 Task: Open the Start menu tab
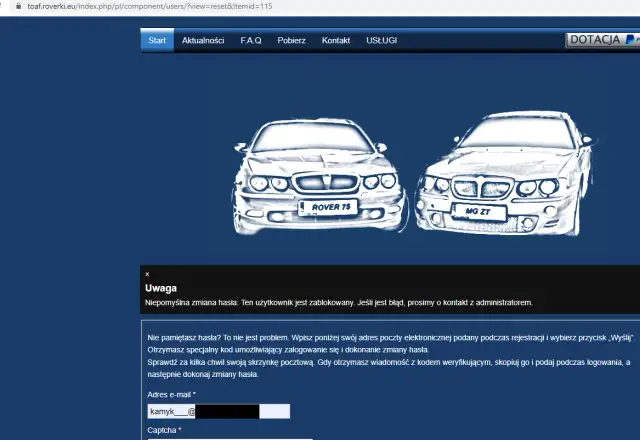157,40
